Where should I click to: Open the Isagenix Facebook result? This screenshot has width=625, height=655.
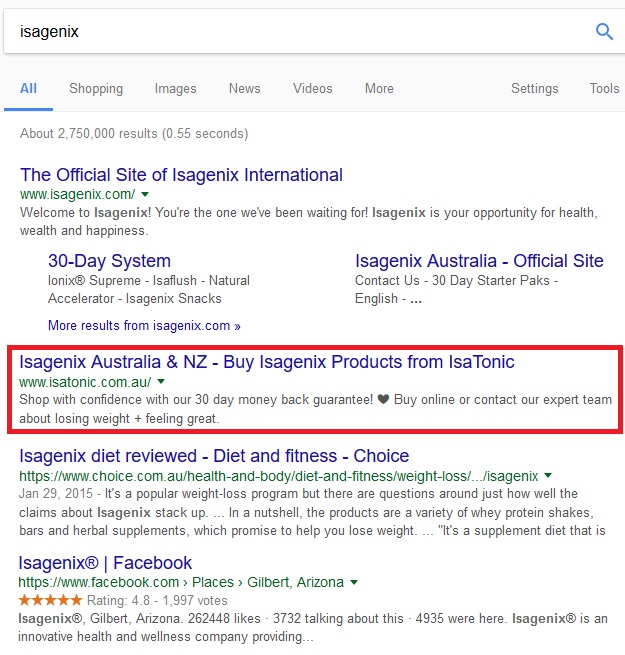coord(105,563)
